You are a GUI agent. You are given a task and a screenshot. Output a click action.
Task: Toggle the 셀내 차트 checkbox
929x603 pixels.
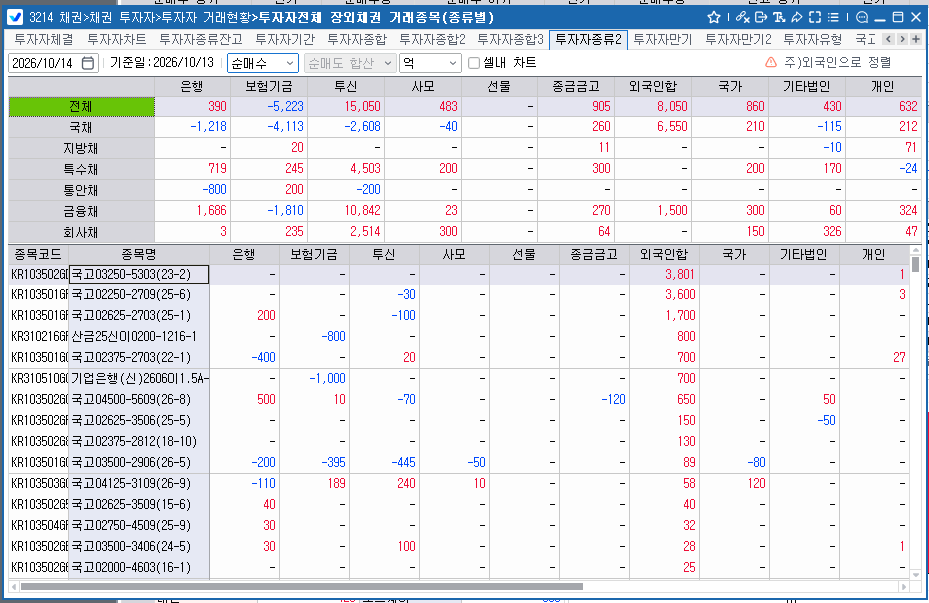coord(474,63)
